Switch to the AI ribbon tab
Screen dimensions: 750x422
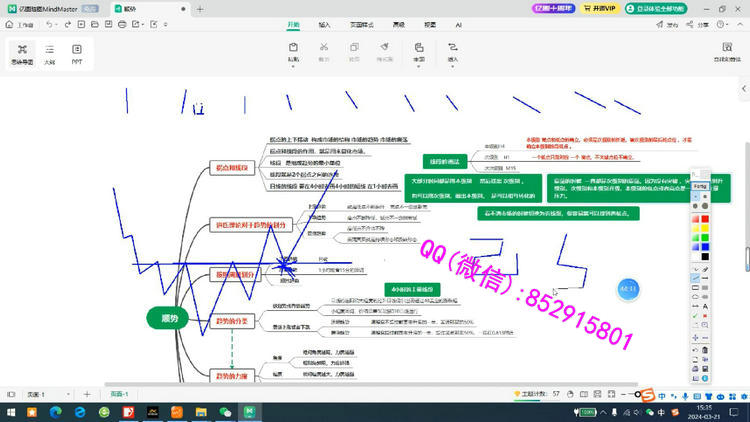pyautogui.click(x=458, y=25)
